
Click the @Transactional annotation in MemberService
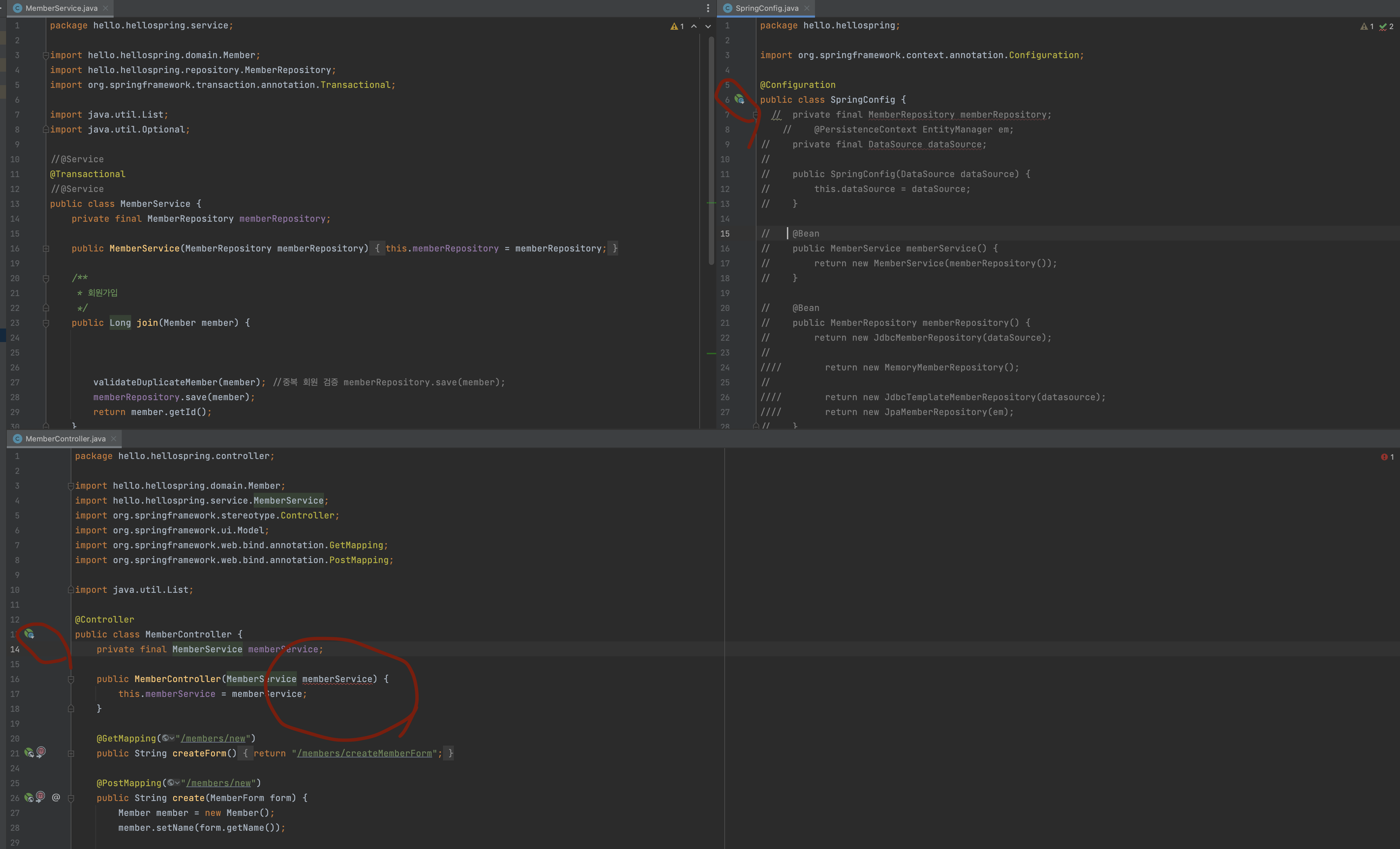(88, 174)
